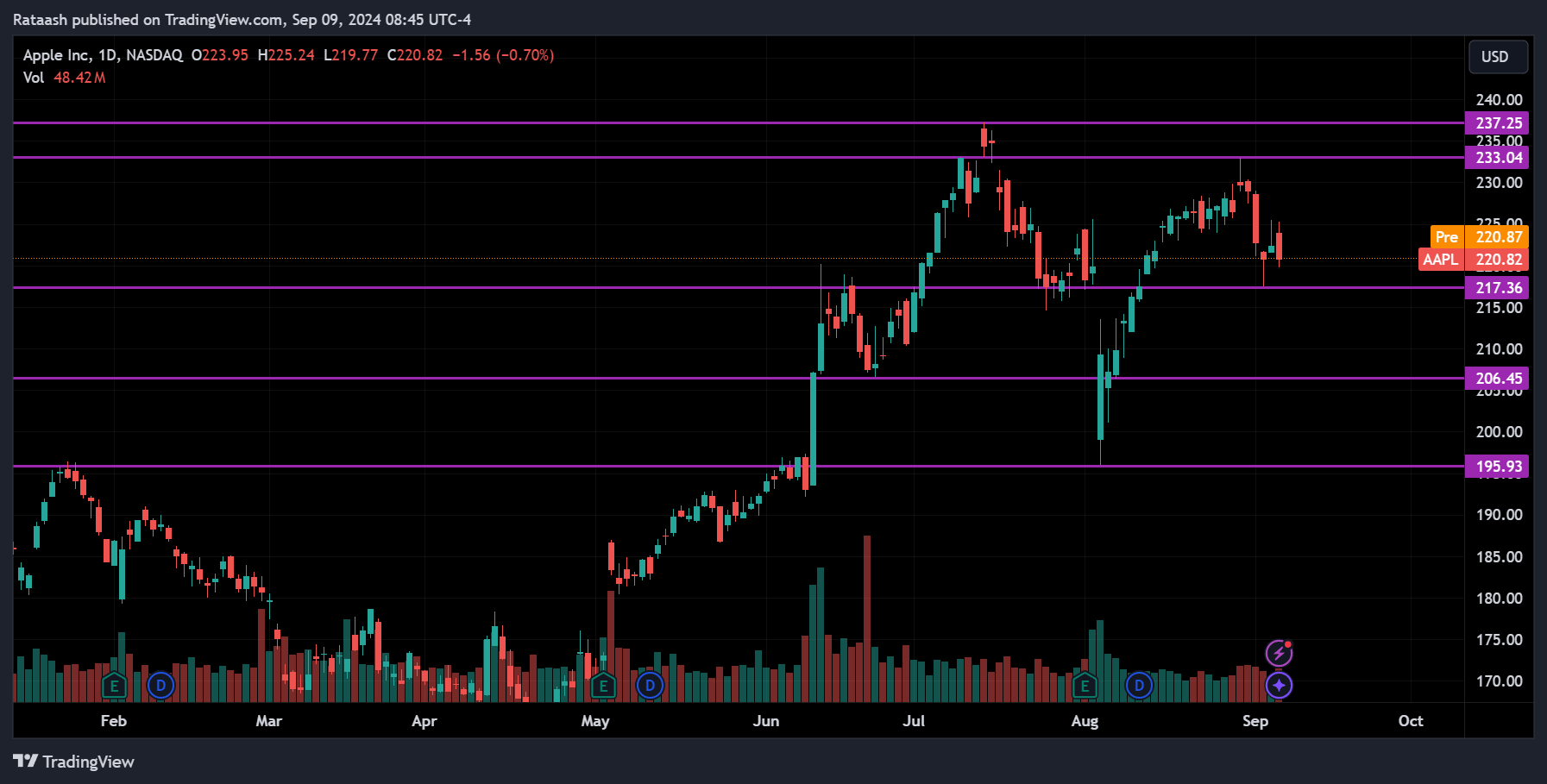Click the 170.00 price axis value

[x=1499, y=681]
